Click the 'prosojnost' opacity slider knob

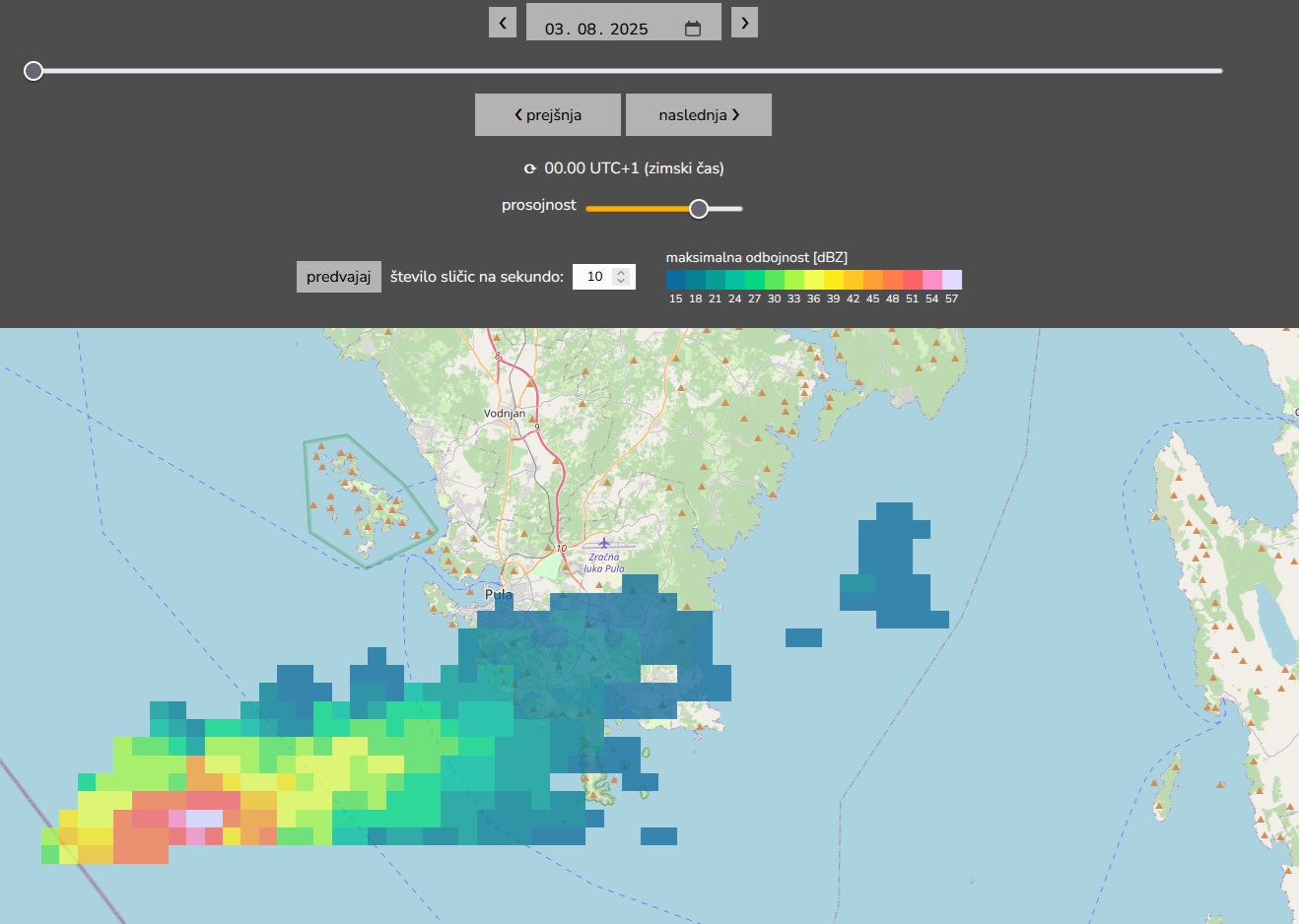coord(699,209)
